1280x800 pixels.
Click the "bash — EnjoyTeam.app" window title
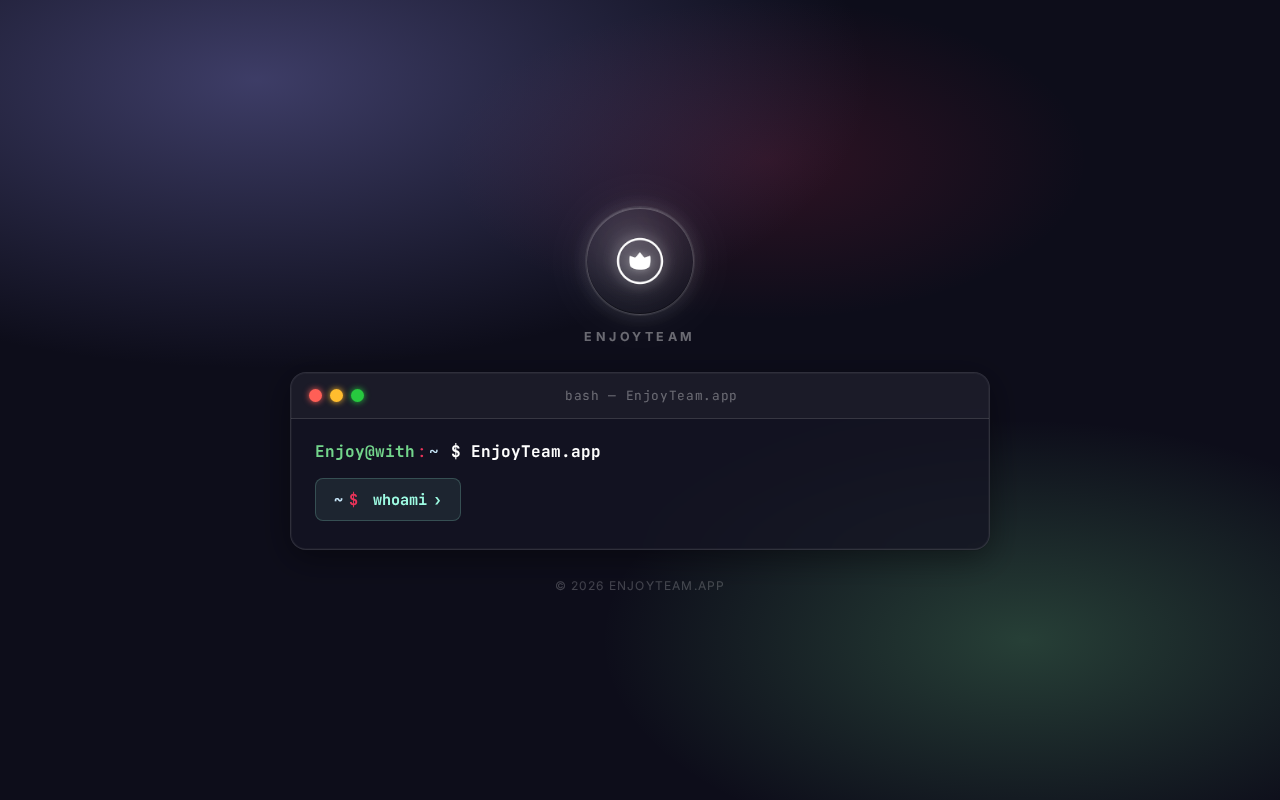tap(651, 396)
